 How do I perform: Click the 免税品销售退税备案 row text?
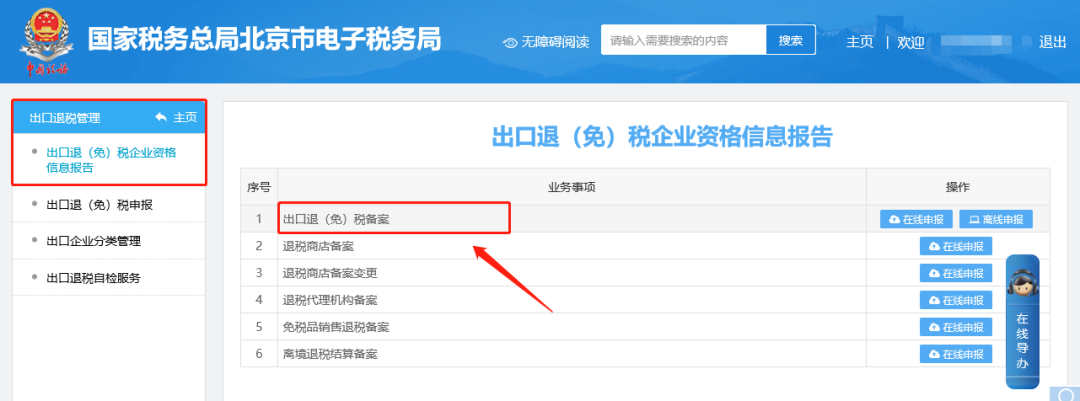coord(336,327)
